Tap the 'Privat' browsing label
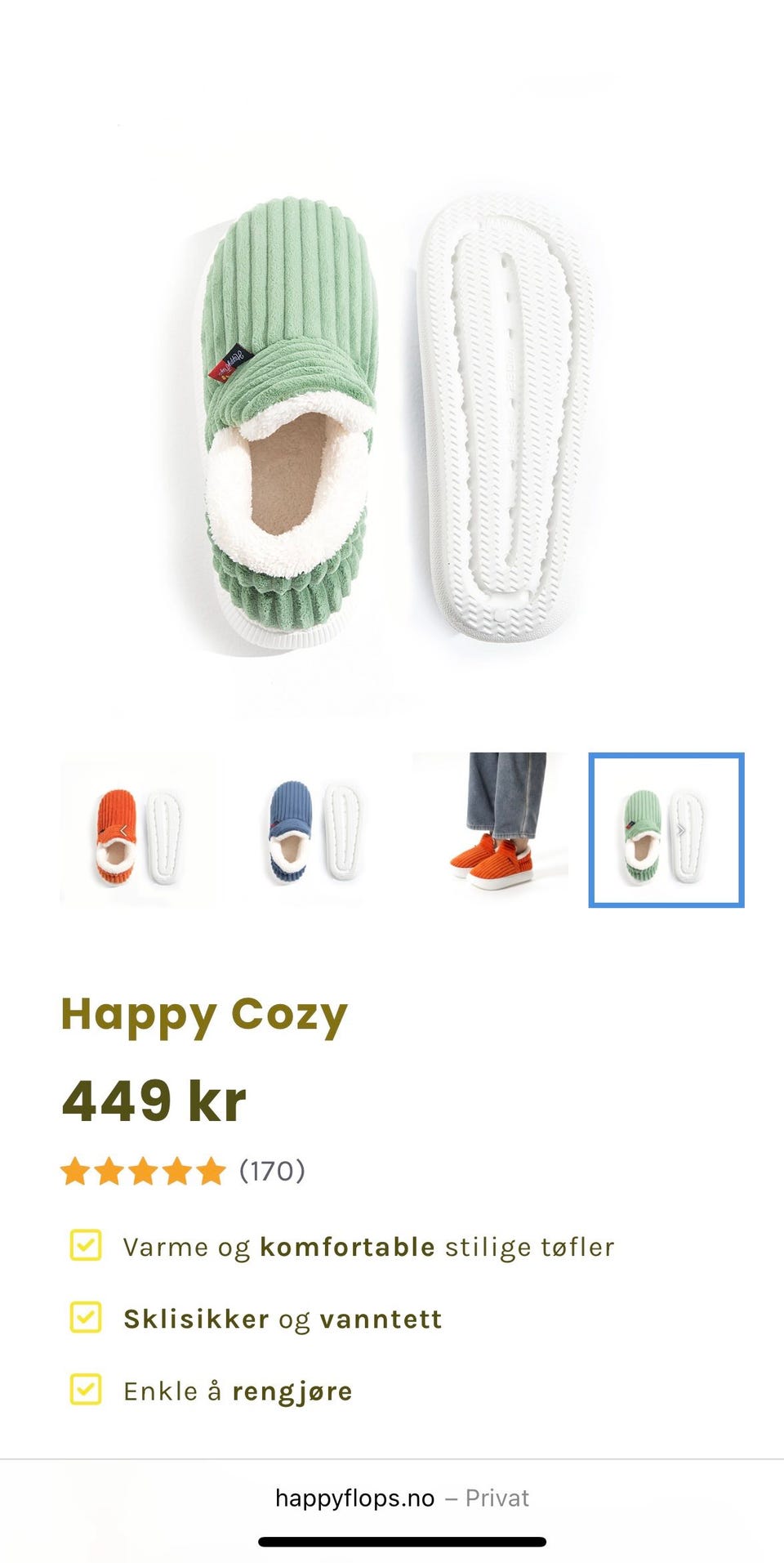The height and width of the screenshot is (1563, 784). tap(497, 1498)
